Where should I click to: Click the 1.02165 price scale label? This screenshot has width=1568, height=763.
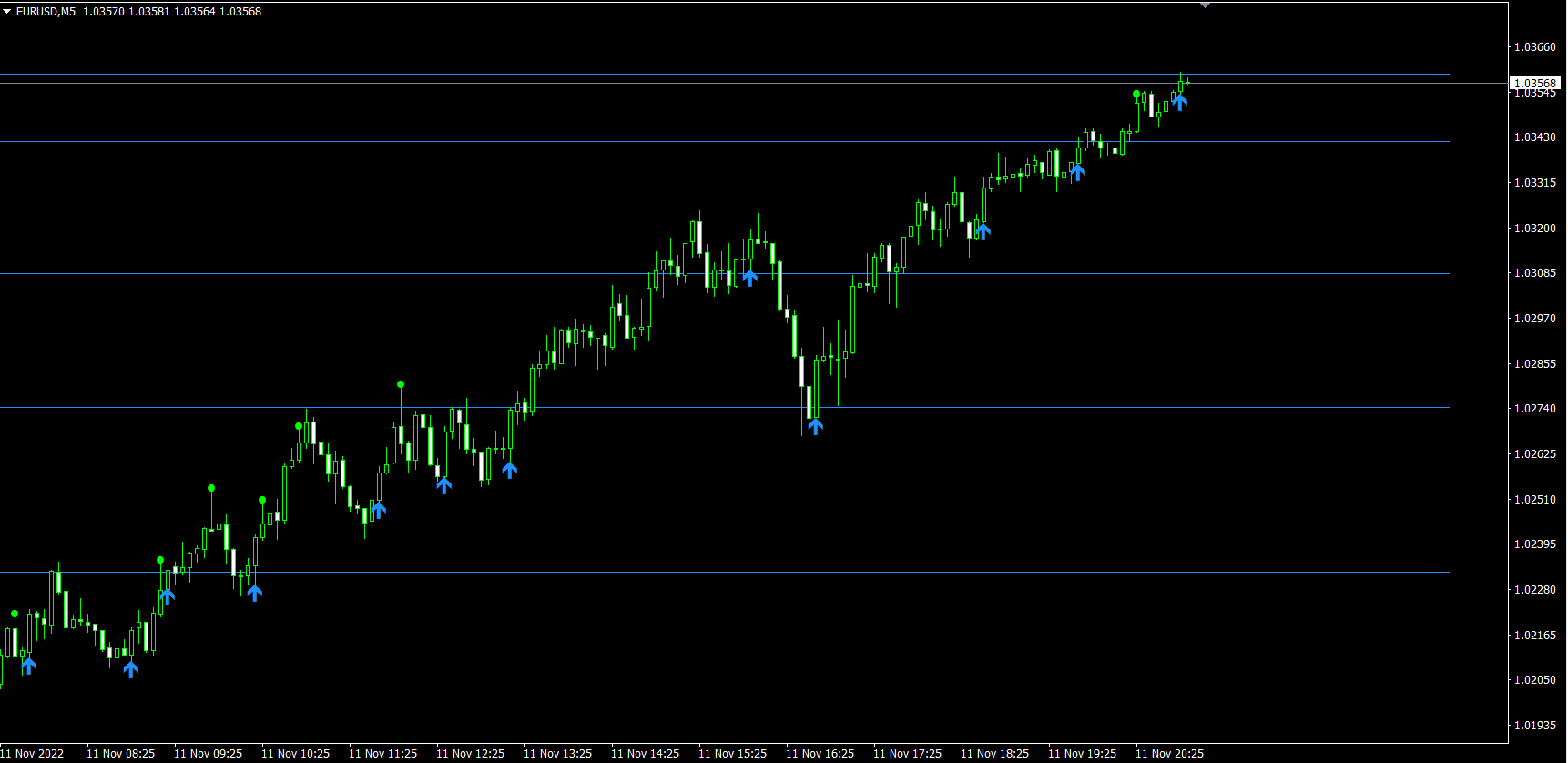tap(1535, 636)
